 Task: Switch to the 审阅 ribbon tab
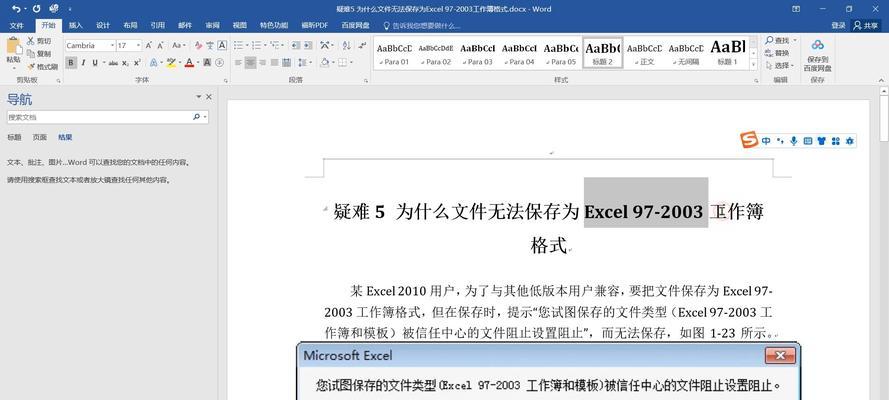(212, 25)
